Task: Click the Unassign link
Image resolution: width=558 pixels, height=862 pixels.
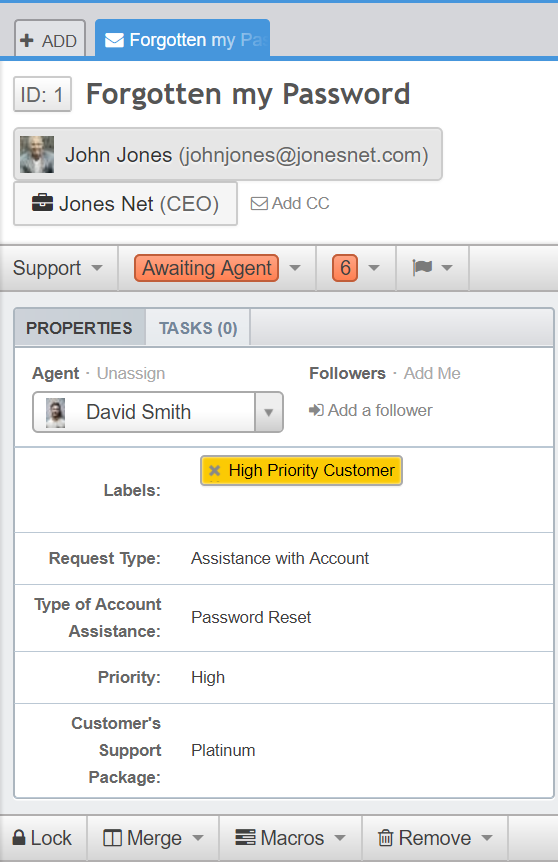Action: [131, 373]
